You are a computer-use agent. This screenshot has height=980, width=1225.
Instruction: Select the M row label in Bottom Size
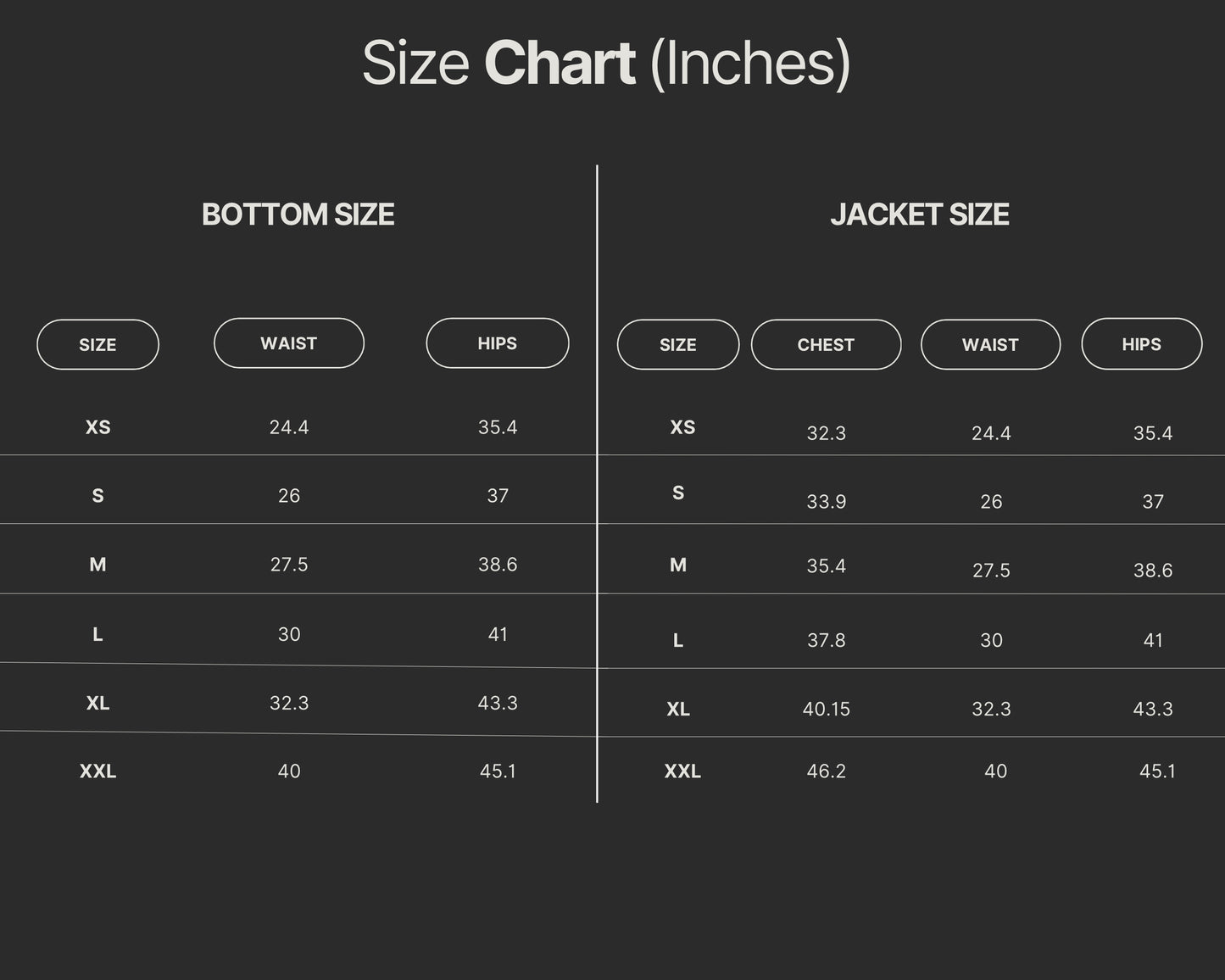(97, 565)
